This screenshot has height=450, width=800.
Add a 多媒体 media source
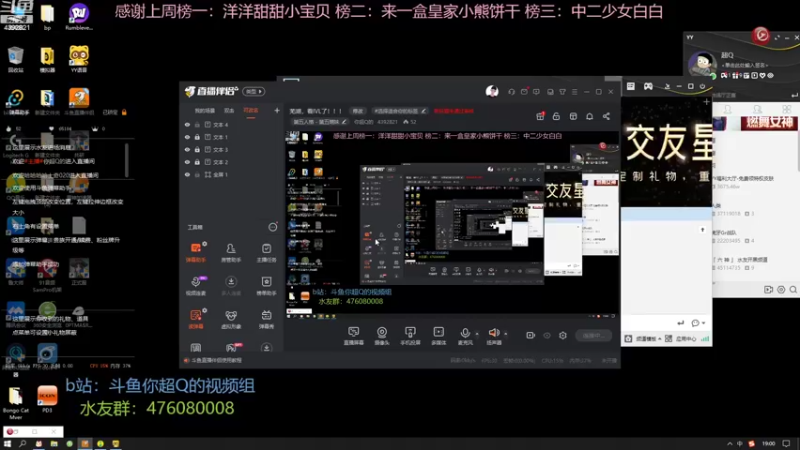[x=438, y=336]
